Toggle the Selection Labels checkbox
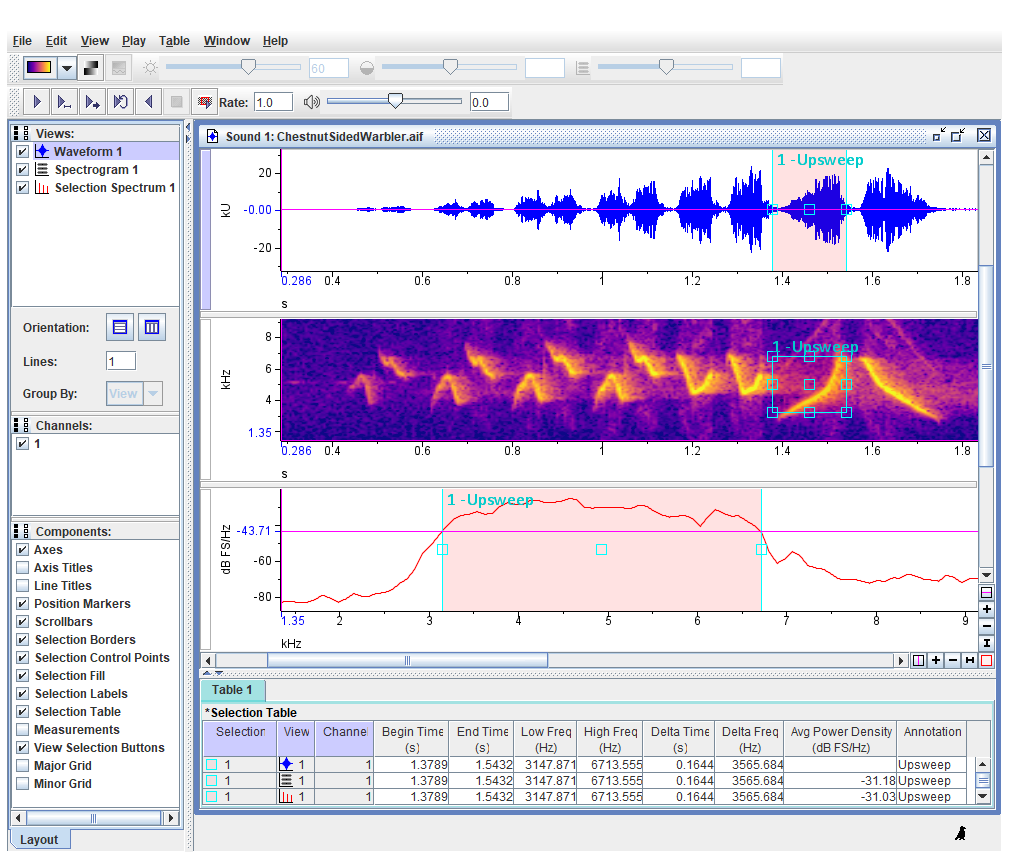Screen dimensions: 1009x859 pyautogui.click(x=23, y=694)
